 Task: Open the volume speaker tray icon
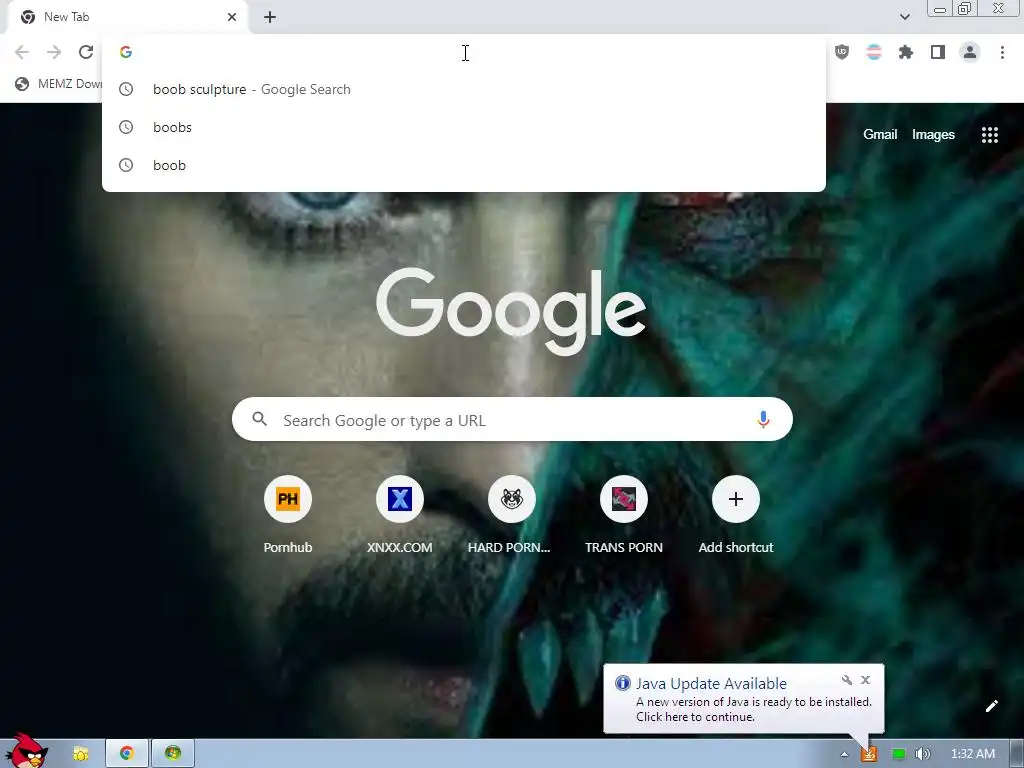point(922,754)
